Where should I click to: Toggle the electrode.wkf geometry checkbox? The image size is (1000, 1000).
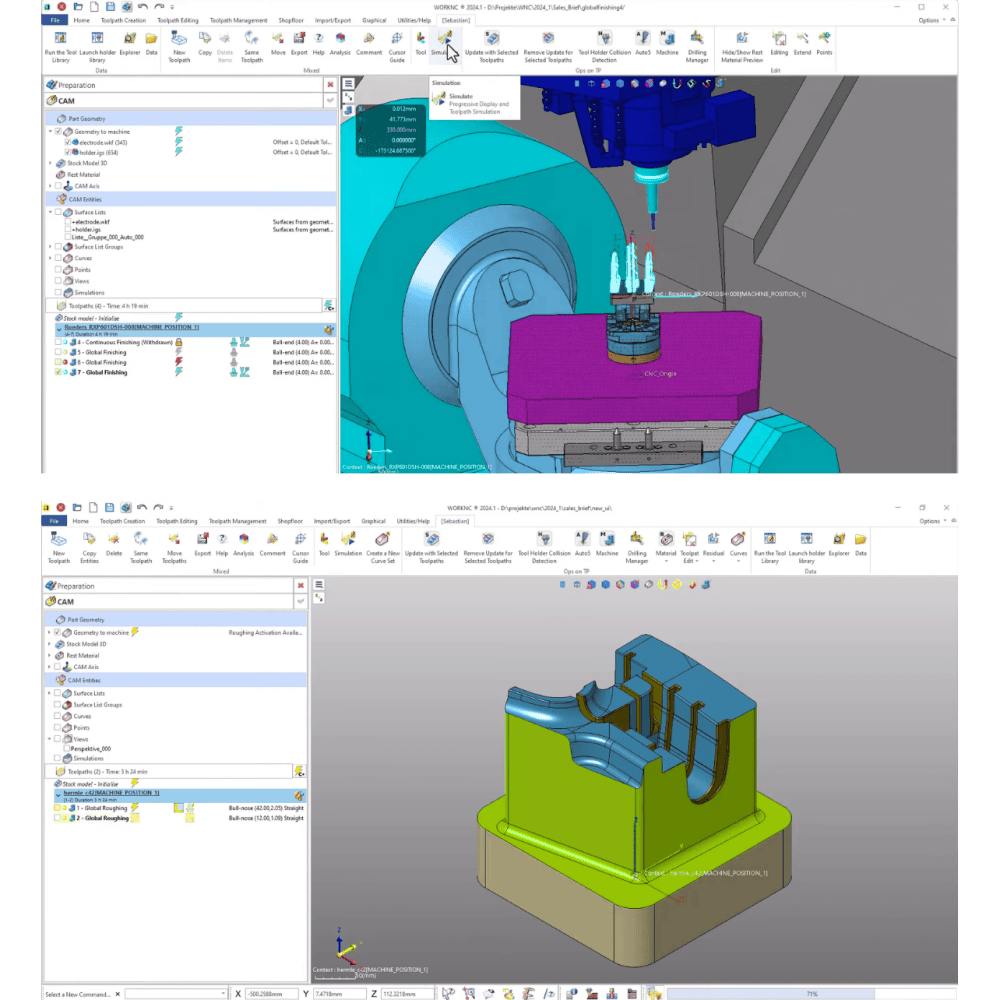[x=68, y=142]
